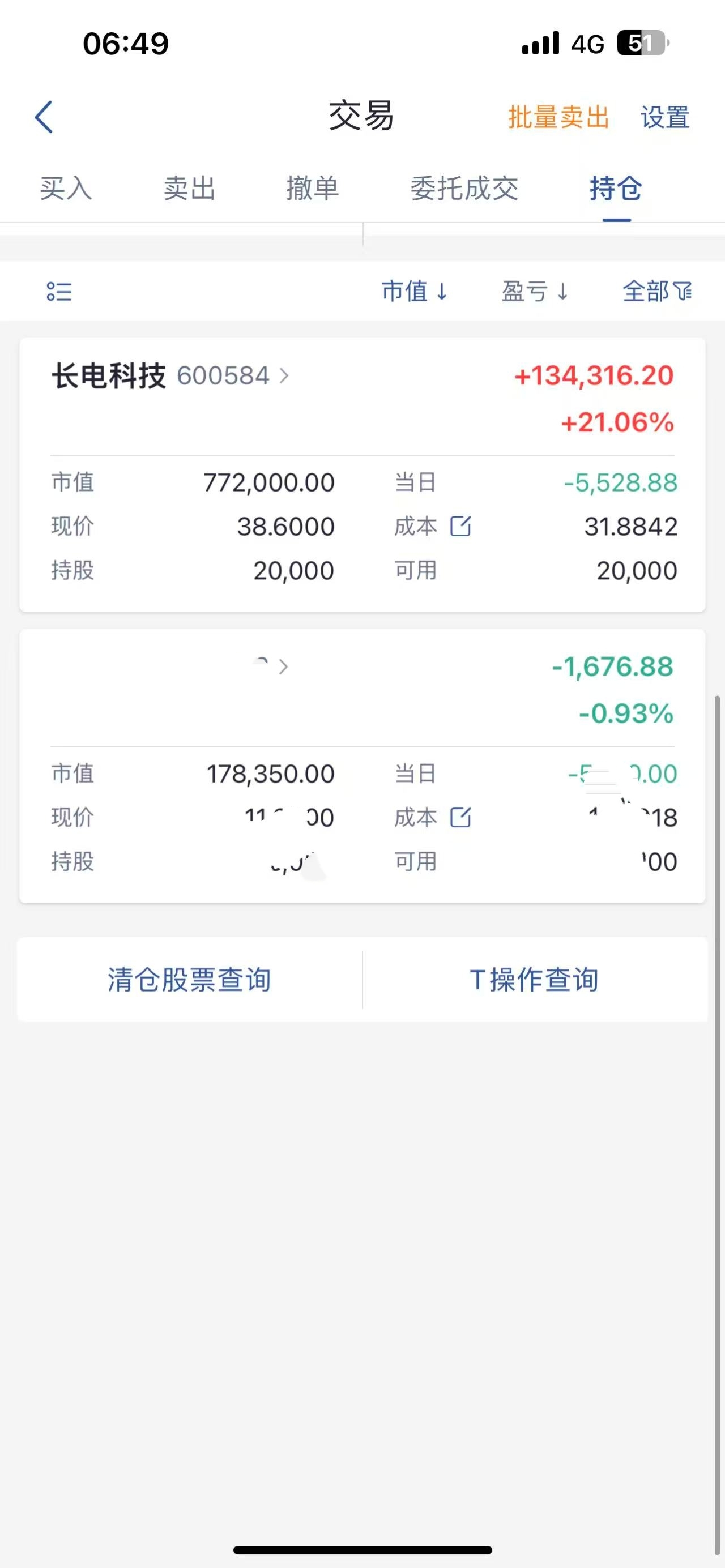
Task: Sort holdings by 盈亏 arrow
Action: [x=563, y=292]
